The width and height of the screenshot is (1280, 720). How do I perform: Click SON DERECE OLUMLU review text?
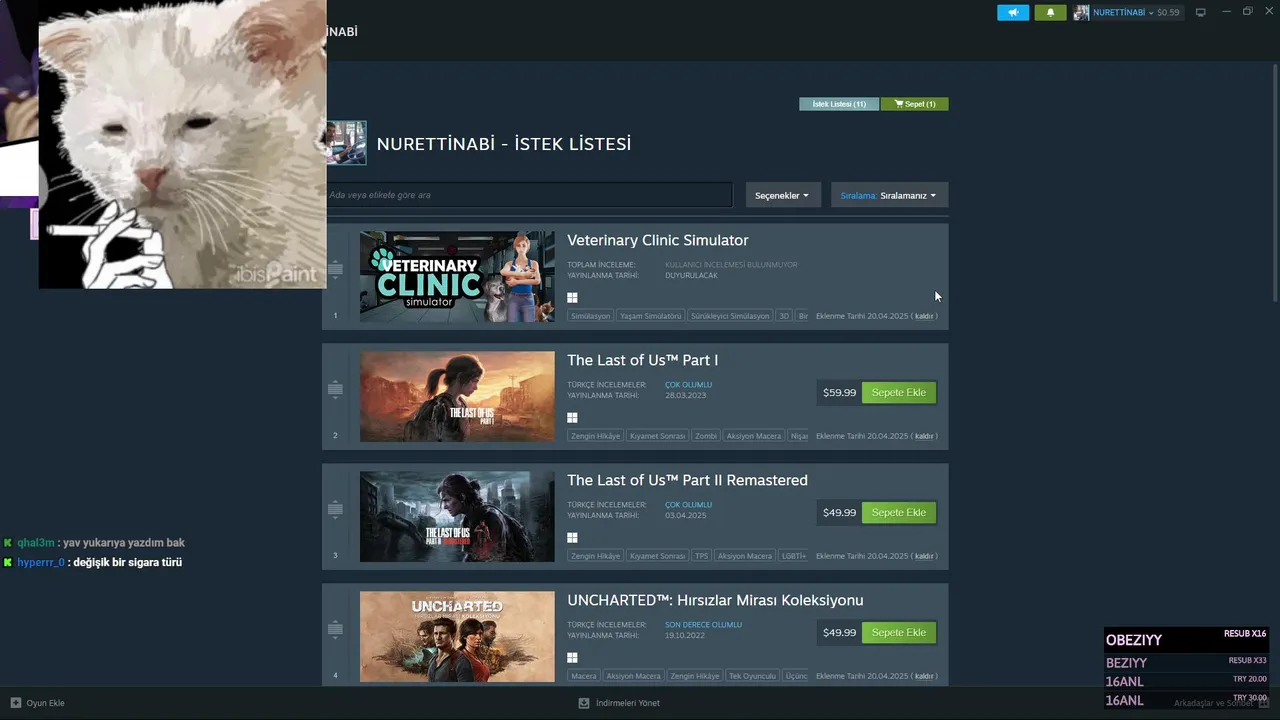[703, 625]
